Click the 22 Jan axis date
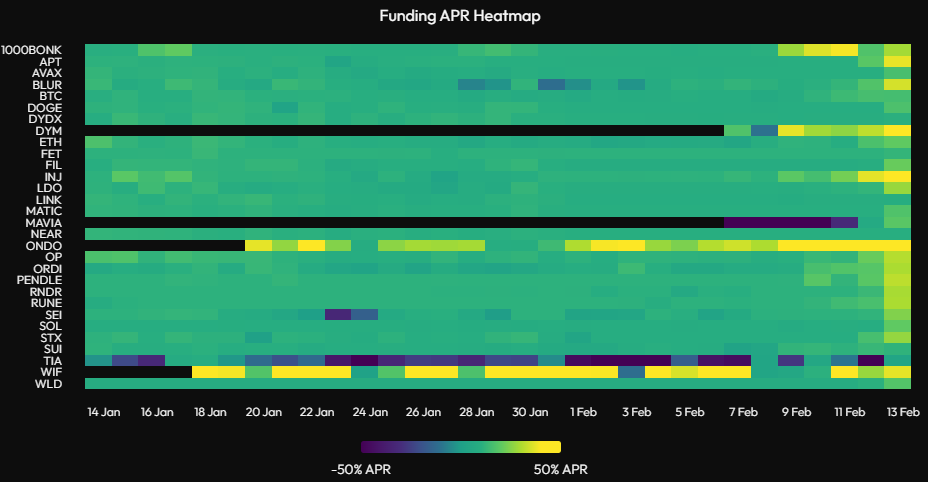Image resolution: width=928 pixels, height=482 pixels. click(x=317, y=412)
